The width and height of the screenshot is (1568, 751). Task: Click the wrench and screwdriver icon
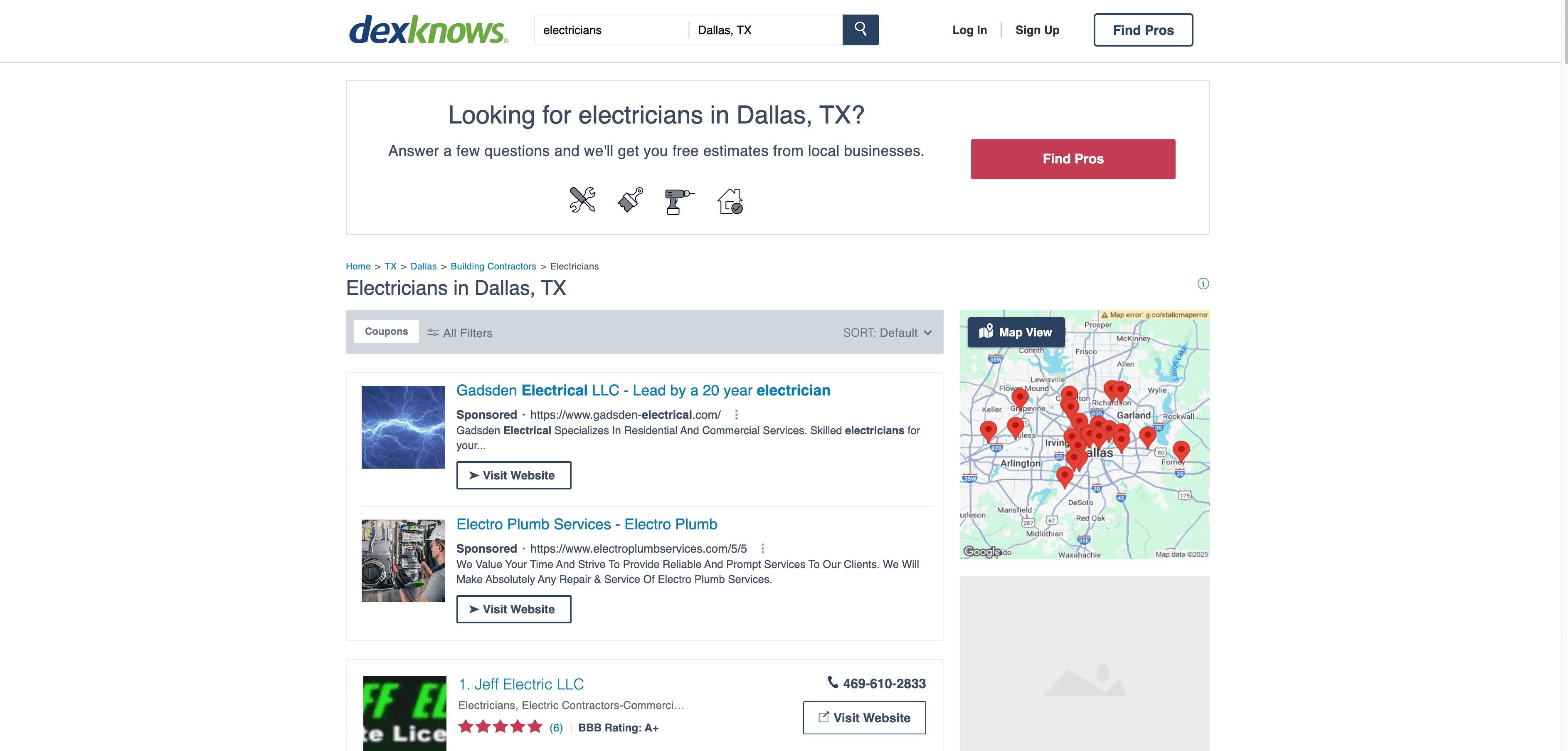582,200
